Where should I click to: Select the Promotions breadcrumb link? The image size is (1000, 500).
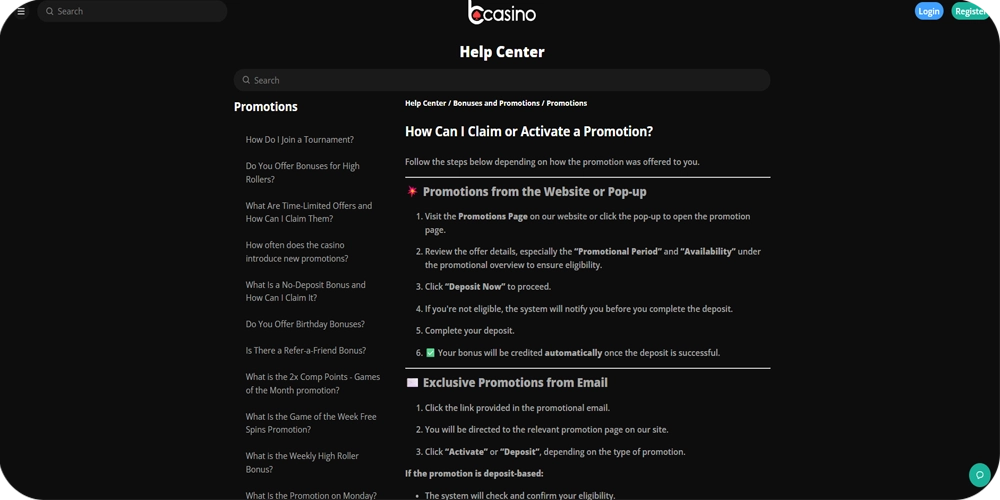click(x=567, y=103)
